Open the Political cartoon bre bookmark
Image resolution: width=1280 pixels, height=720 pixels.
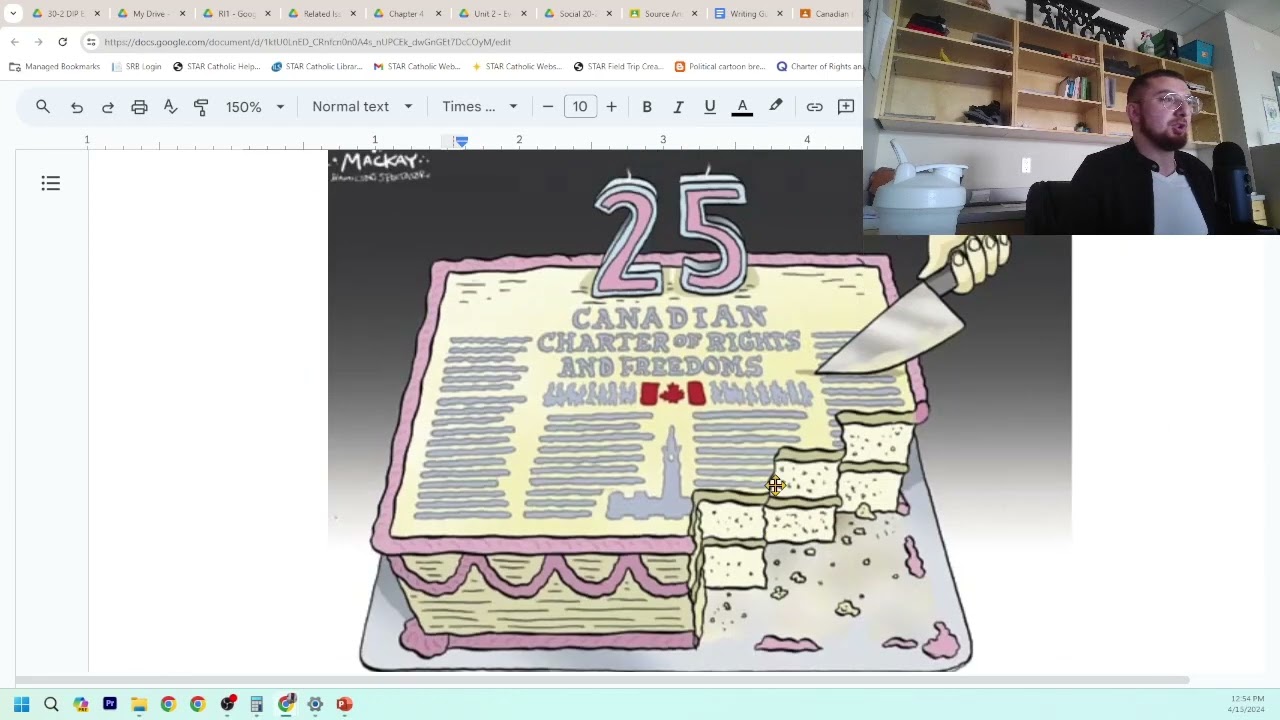pyautogui.click(x=720, y=67)
